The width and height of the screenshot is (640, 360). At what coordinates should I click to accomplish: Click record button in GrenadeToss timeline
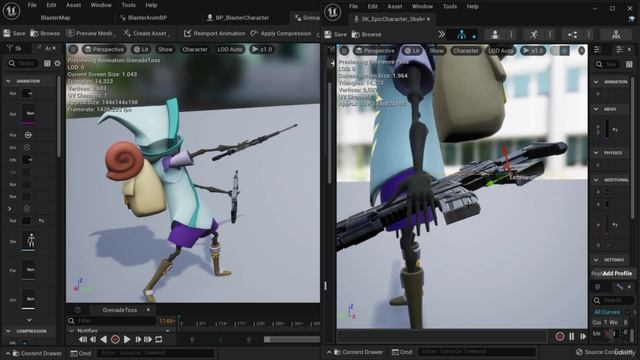coord(115,339)
